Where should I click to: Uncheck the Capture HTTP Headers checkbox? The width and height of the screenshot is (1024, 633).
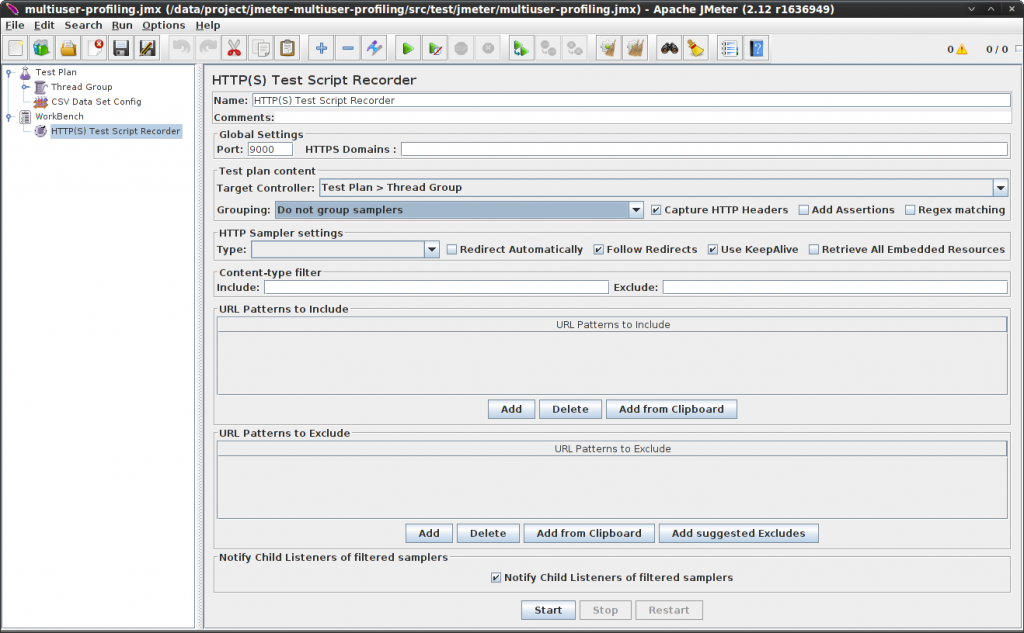tap(657, 209)
